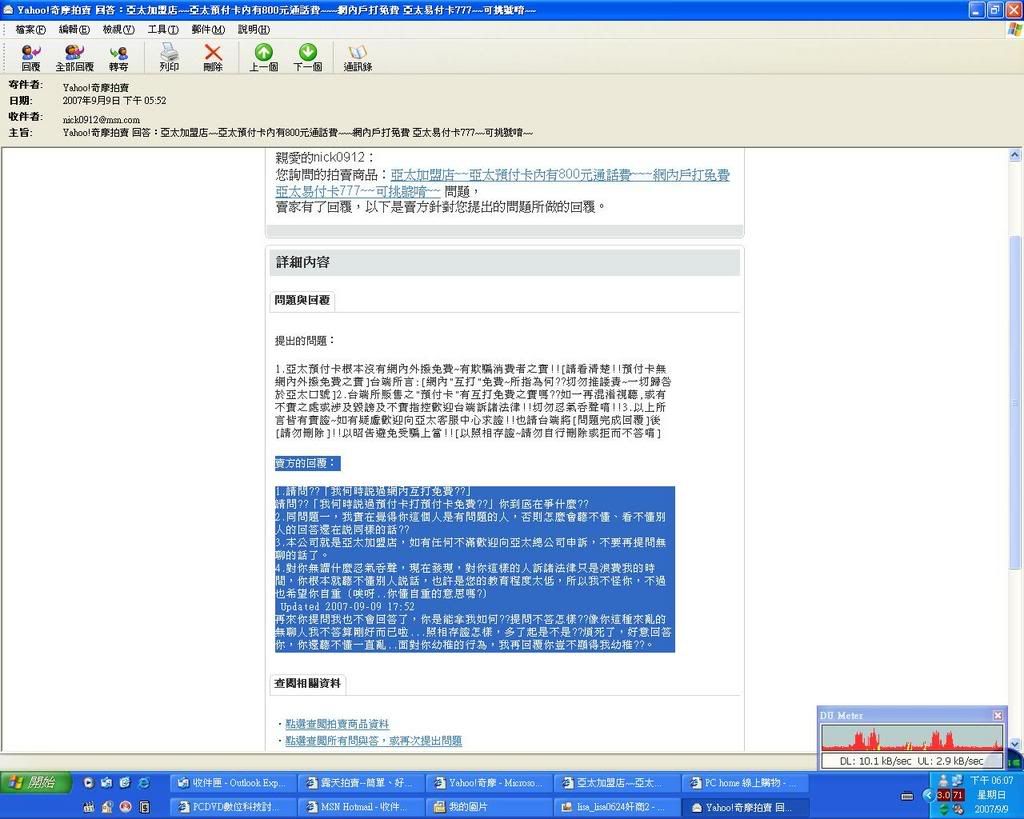Image resolution: width=1024 pixels, height=819 pixels.
Task: Click the red DU Meter tray indicator
Action: [950, 795]
